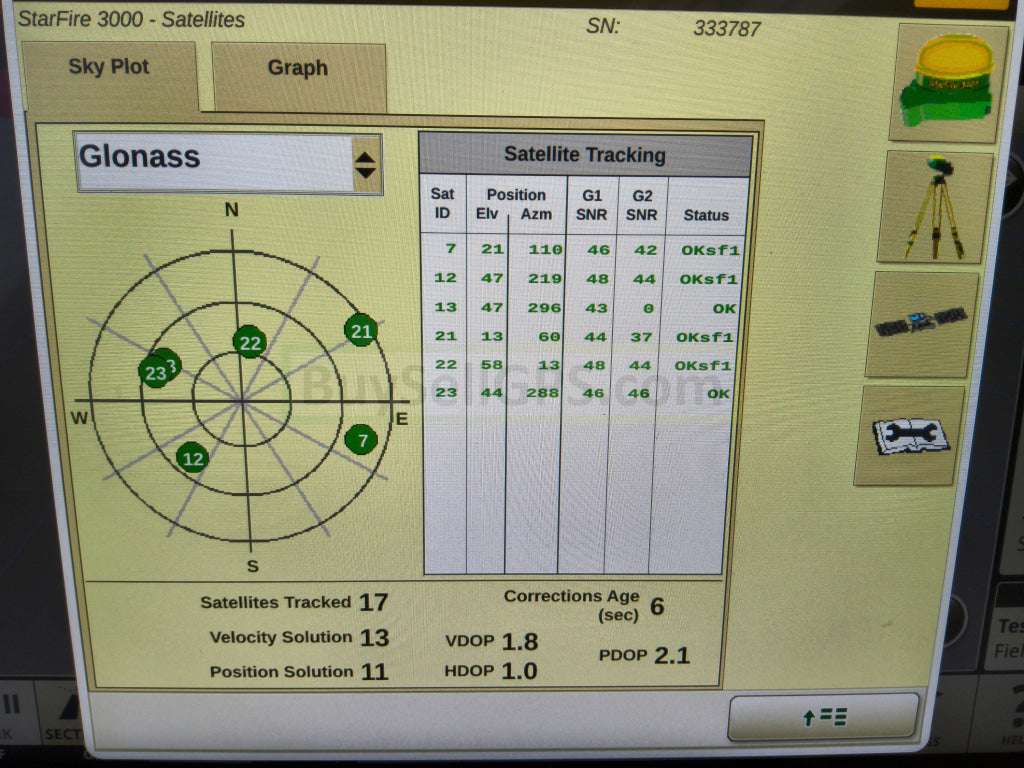1024x768 pixels.
Task: Click Sat ID 13 in the table
Action: tap(446, 307)
